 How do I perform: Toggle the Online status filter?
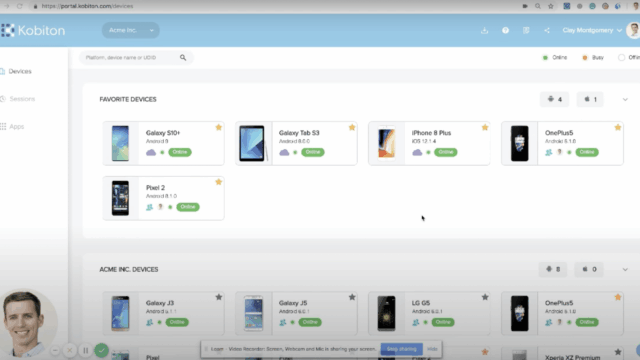[555, 58]
